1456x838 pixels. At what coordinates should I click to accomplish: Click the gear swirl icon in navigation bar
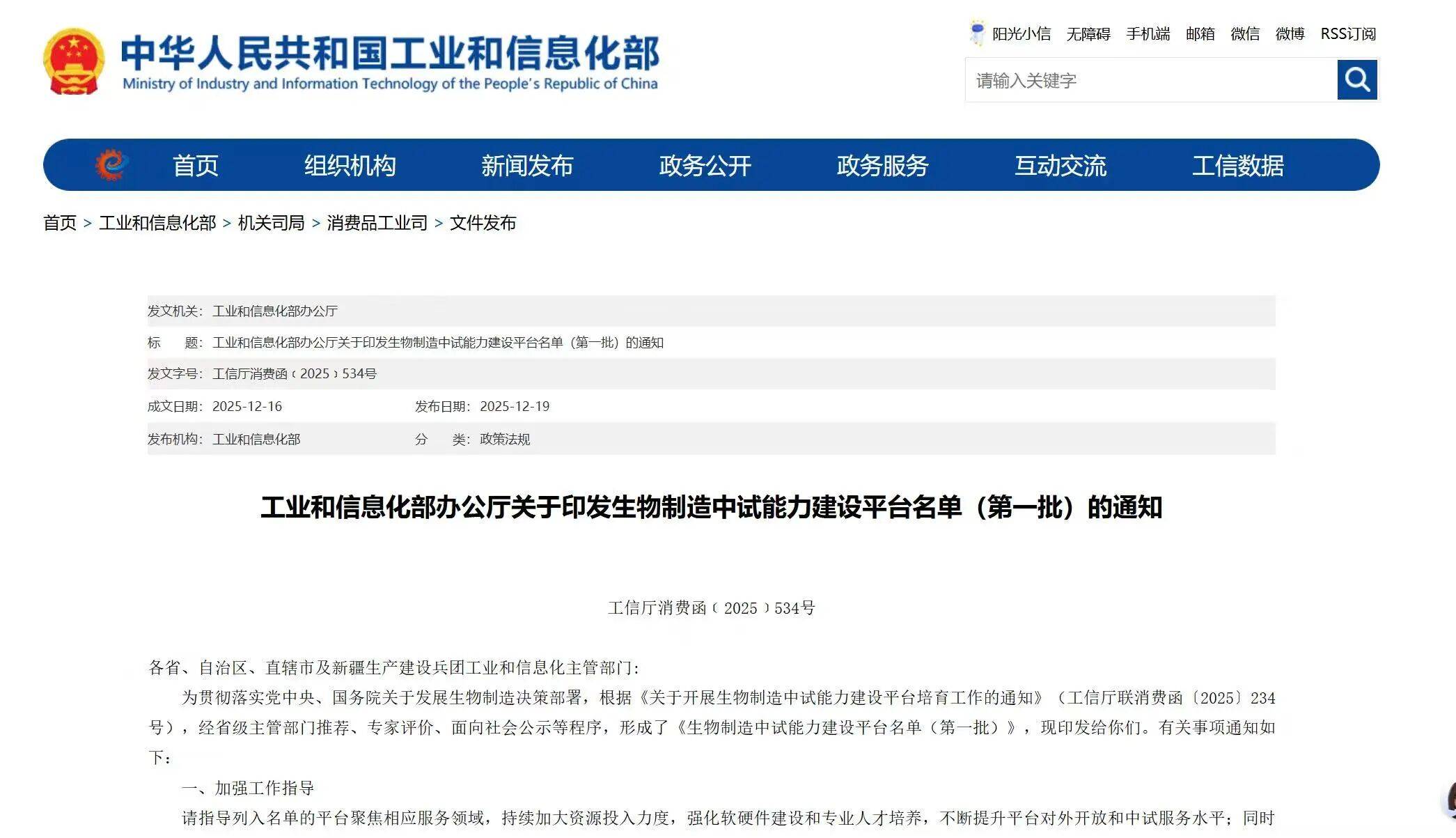111,165
